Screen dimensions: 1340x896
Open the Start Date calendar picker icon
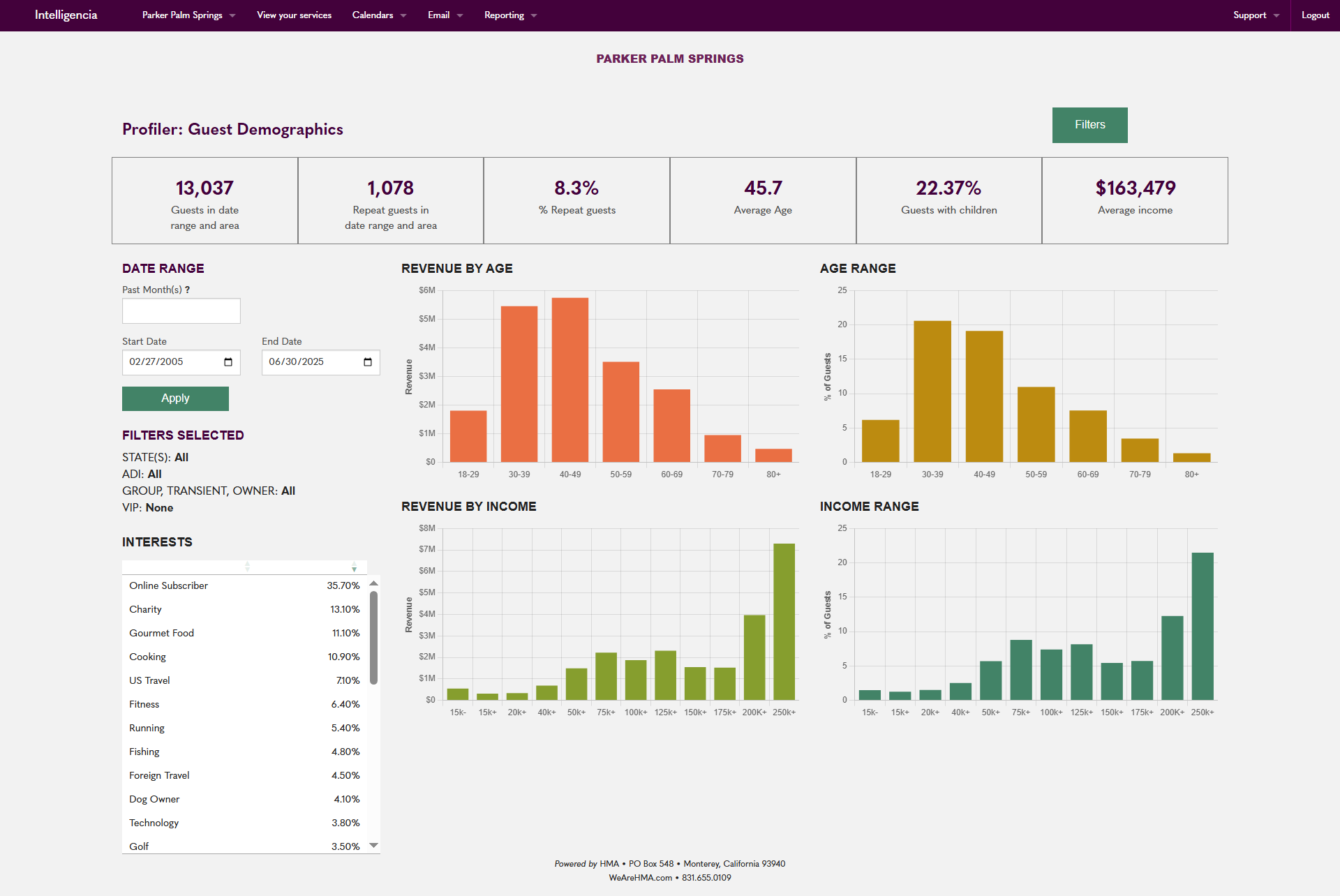(x=228, y=362)
